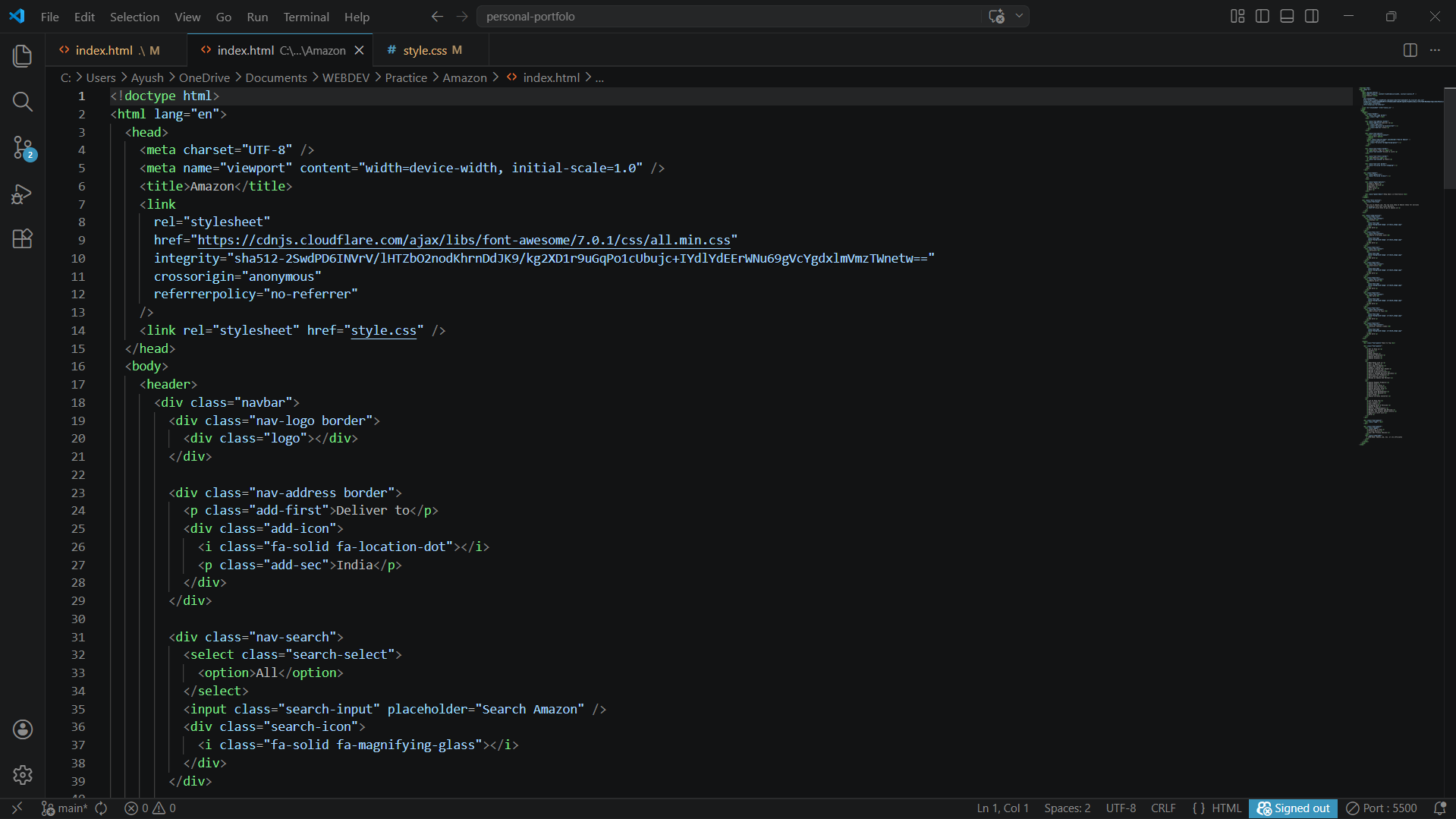Screen dimensions: 1456x819
Task: Split the editor to the right
Action: click(x=1410, y=50)
